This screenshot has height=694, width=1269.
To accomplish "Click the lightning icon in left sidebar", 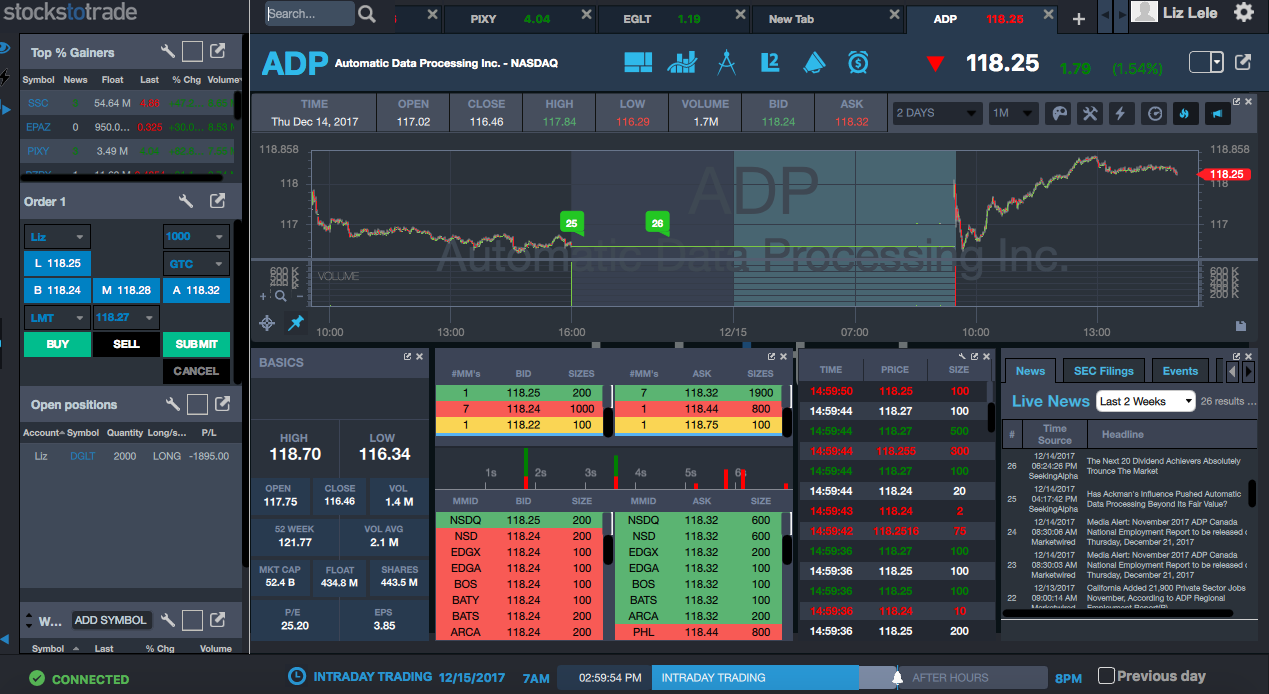I will click(x=5, y=76).
